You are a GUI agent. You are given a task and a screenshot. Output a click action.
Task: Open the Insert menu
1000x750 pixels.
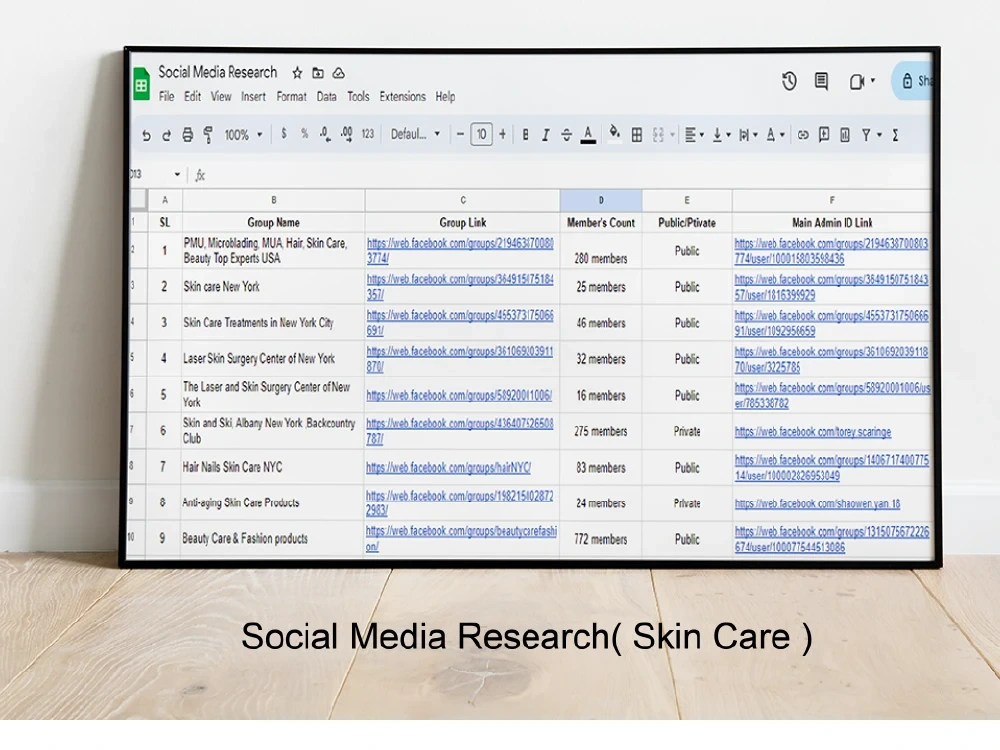(253, 96)
